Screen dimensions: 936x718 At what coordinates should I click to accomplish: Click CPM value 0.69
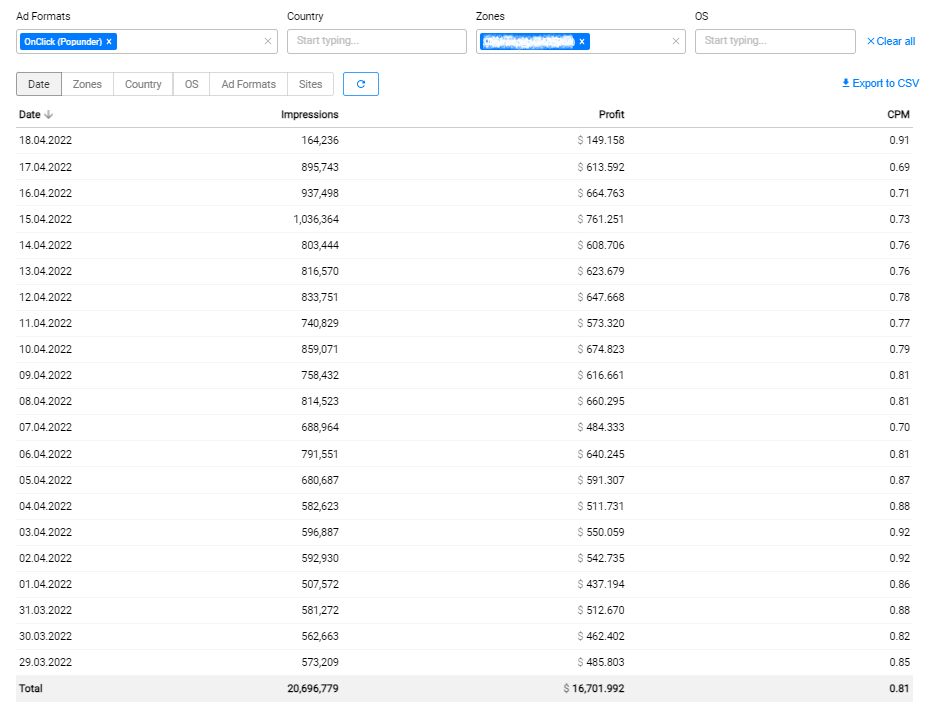tap(900, 167)
